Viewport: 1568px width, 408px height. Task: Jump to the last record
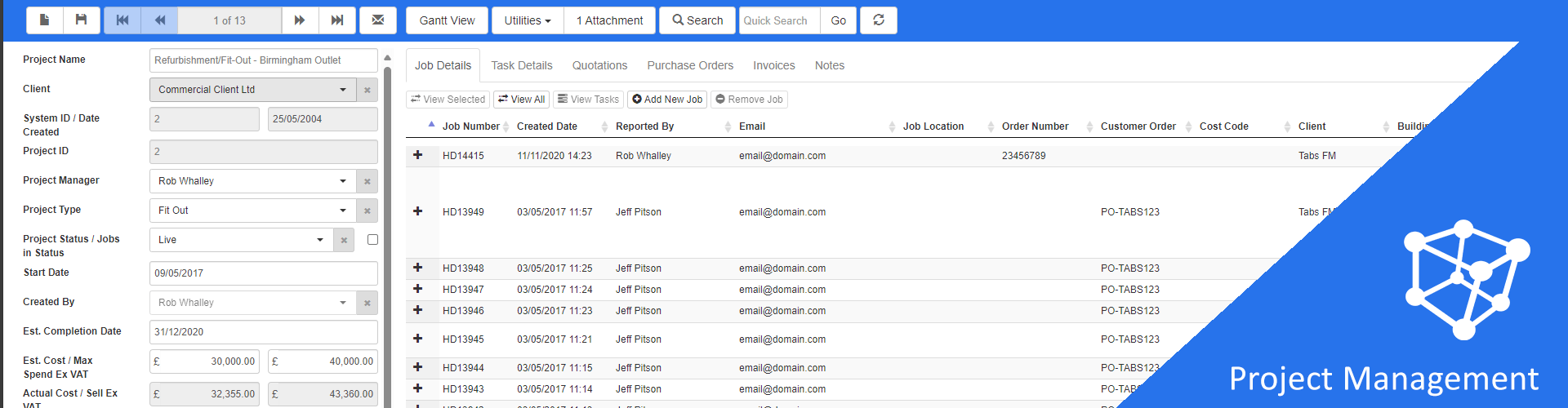tap(336, 20)
